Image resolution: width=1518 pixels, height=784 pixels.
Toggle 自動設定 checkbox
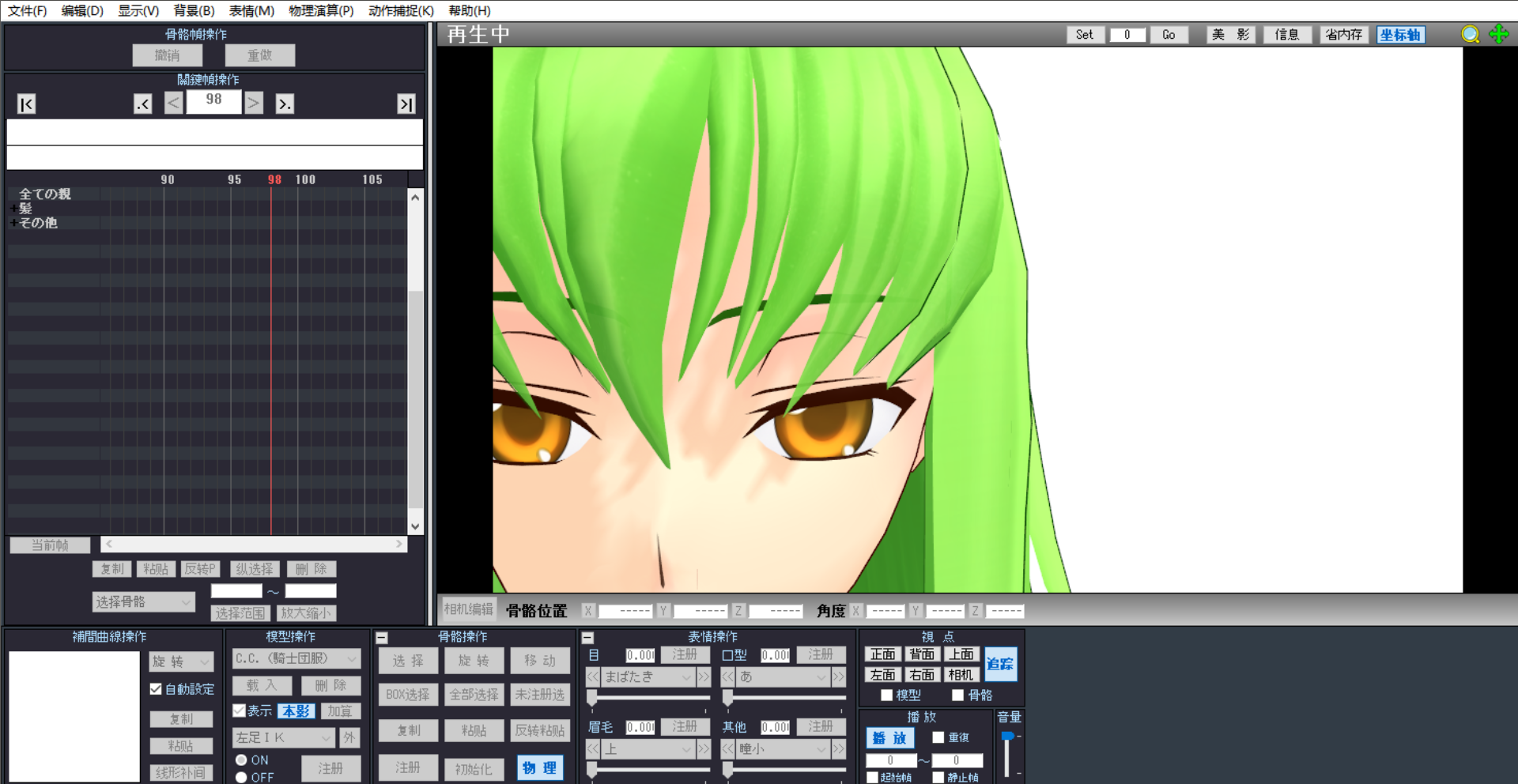click(156, 688)
